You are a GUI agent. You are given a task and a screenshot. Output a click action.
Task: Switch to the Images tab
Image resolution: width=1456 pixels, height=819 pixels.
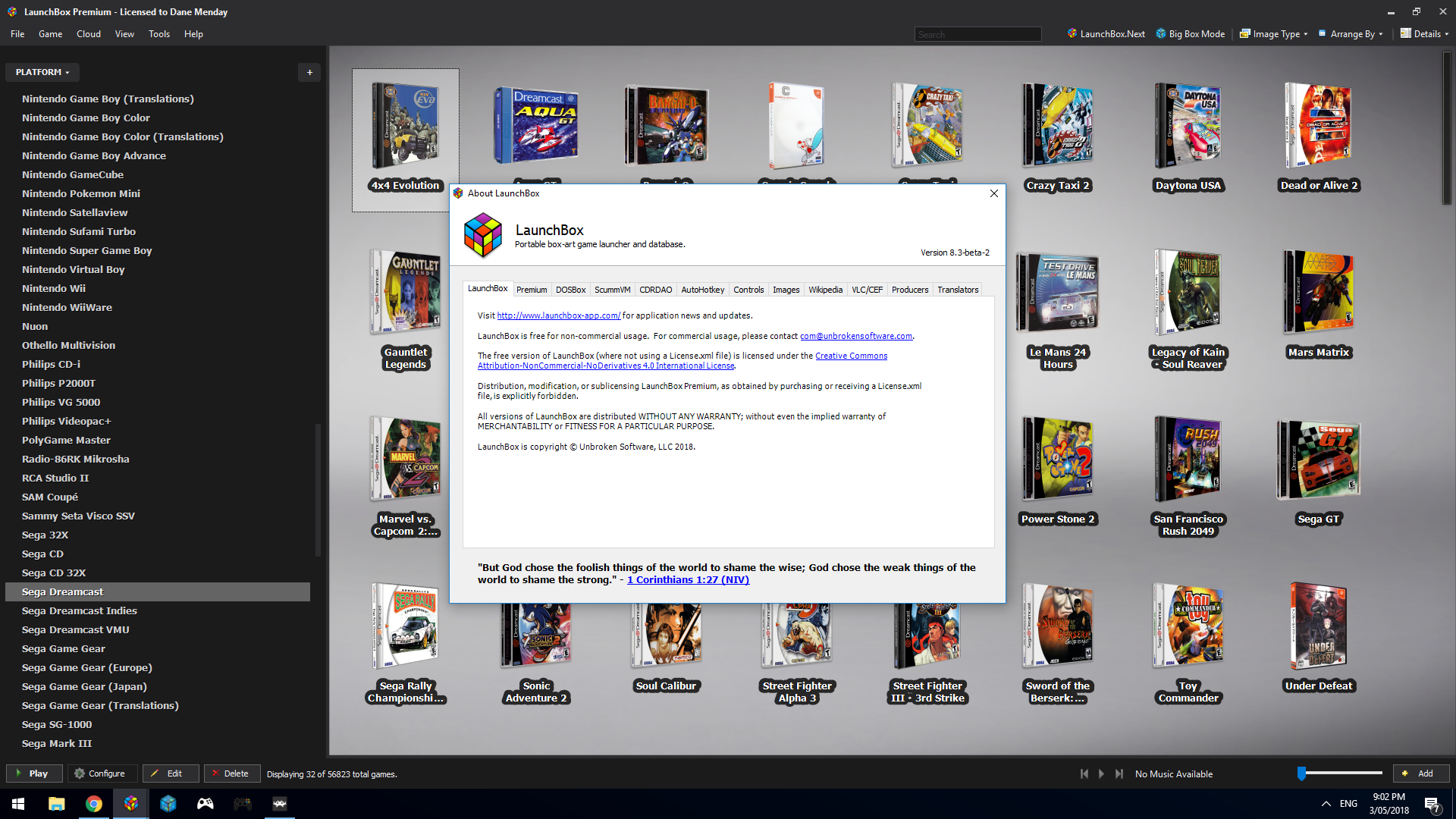pos(786,290)
